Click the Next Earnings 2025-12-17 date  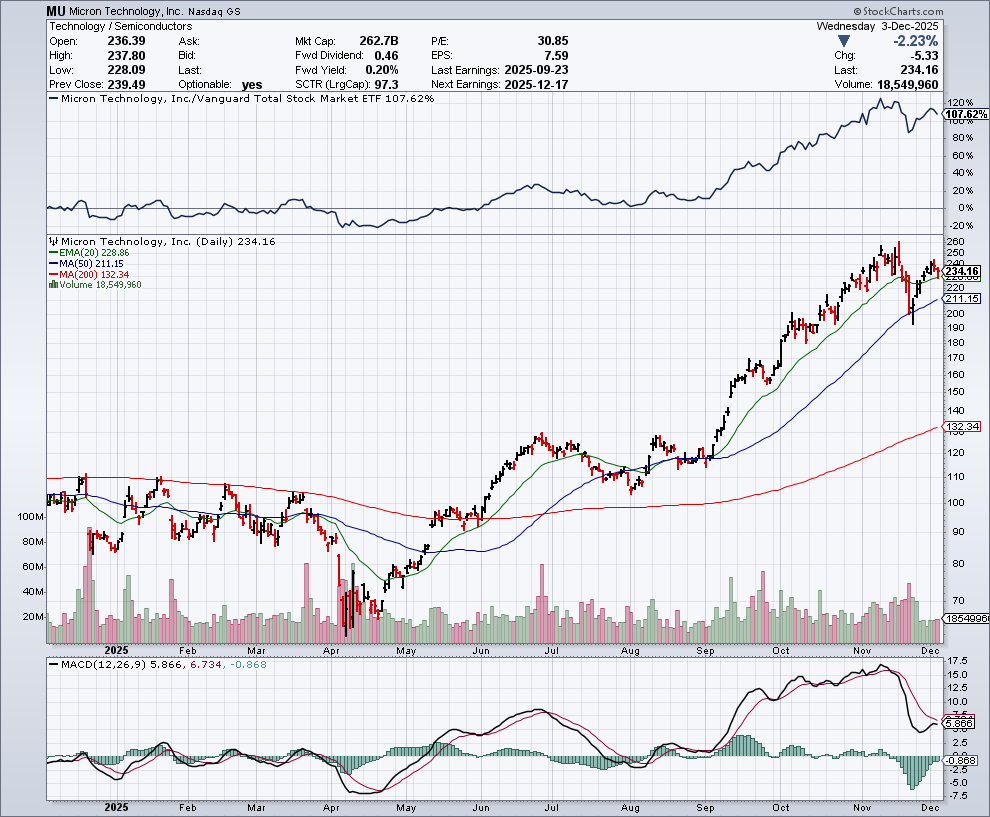coord(537,85)
